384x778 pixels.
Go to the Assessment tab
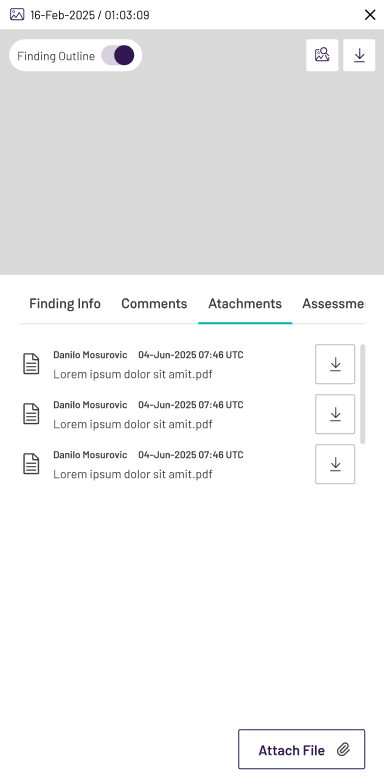click(333, 304)
